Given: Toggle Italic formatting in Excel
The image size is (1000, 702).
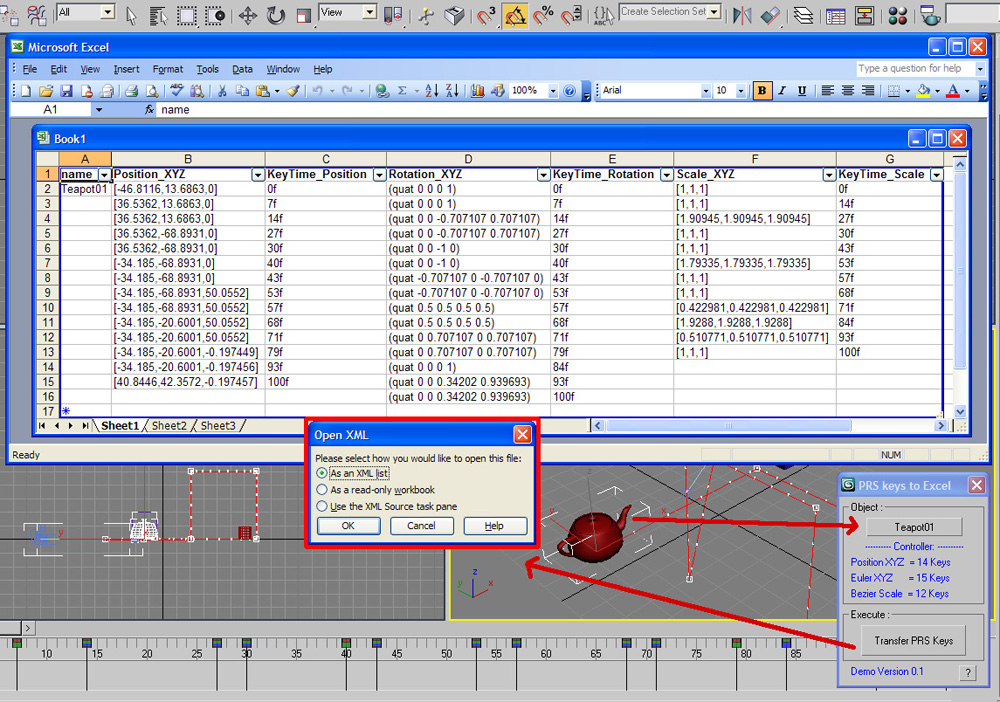Looking at the screenshot, I should pyautogui.click(x=782, y=91).
